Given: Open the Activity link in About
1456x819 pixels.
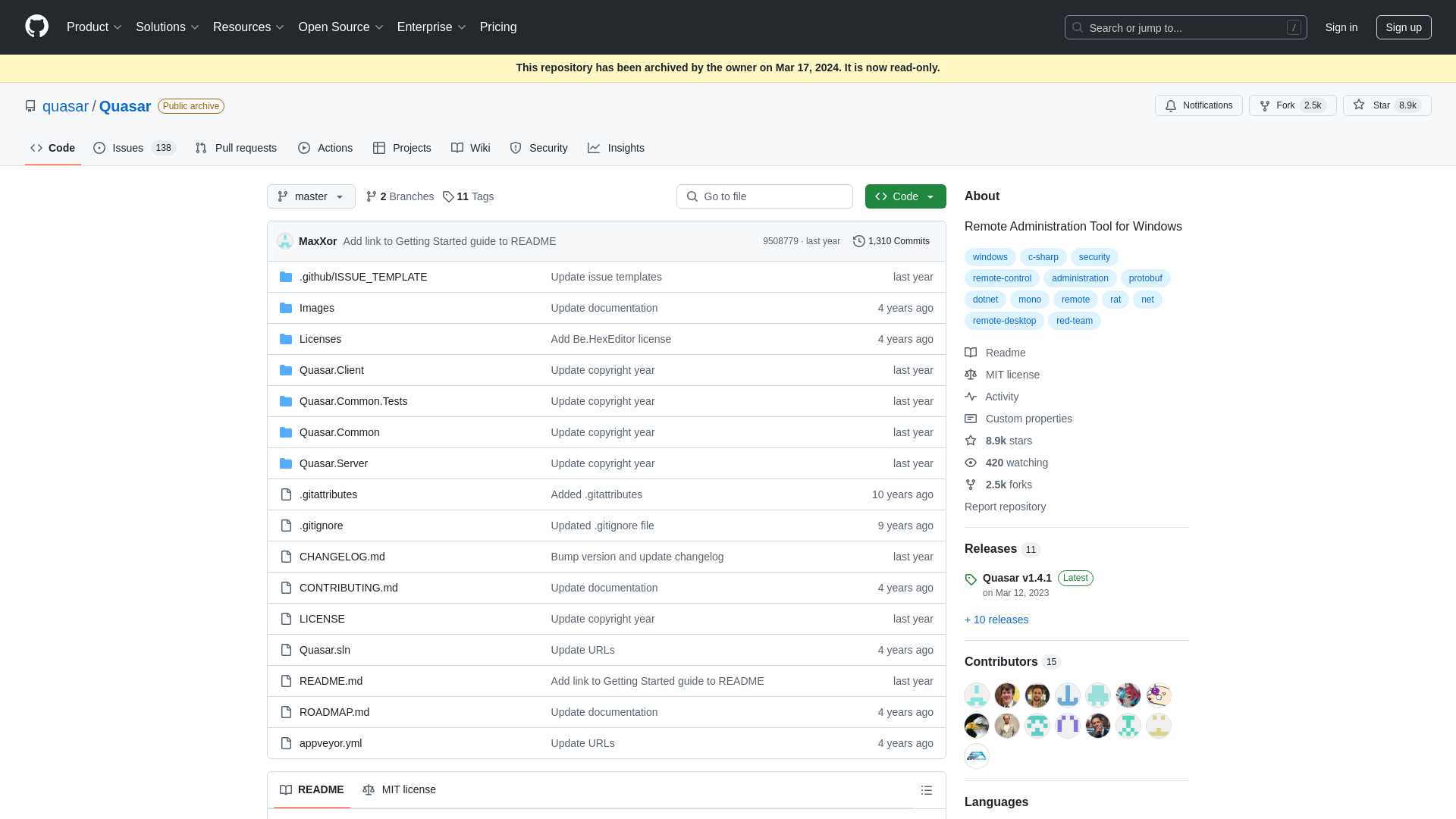Looking at the screenshot, I should click(x=992, y=397).
